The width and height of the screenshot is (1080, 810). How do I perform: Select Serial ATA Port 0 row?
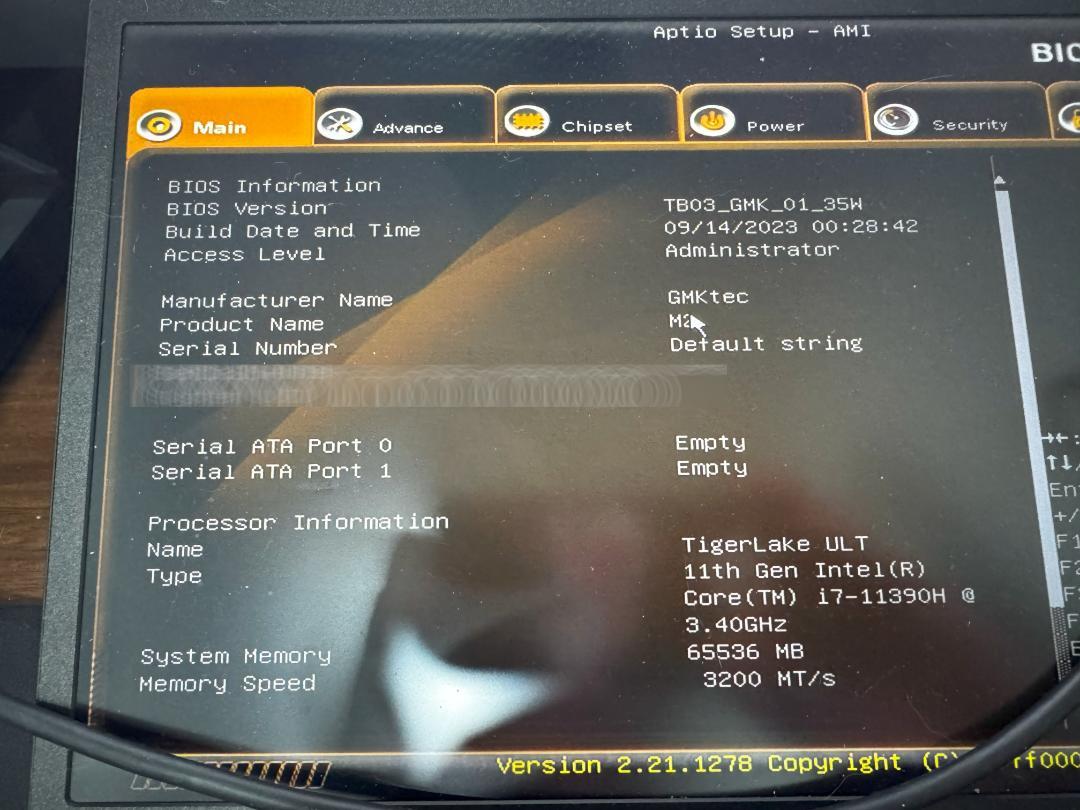tap(272, 446)
